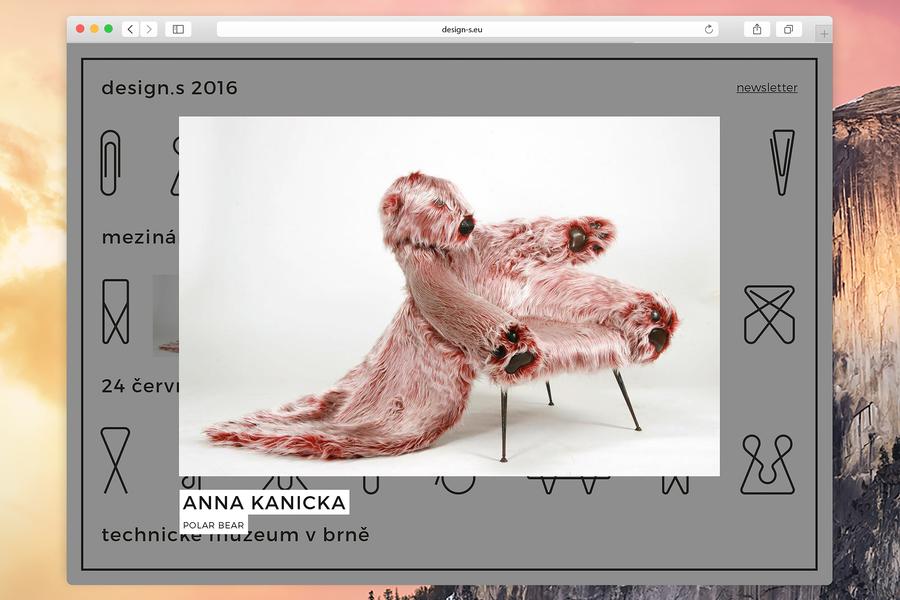Reload the design-s.eu page
This screenshot has width=900, height=600.
[709, 29]
